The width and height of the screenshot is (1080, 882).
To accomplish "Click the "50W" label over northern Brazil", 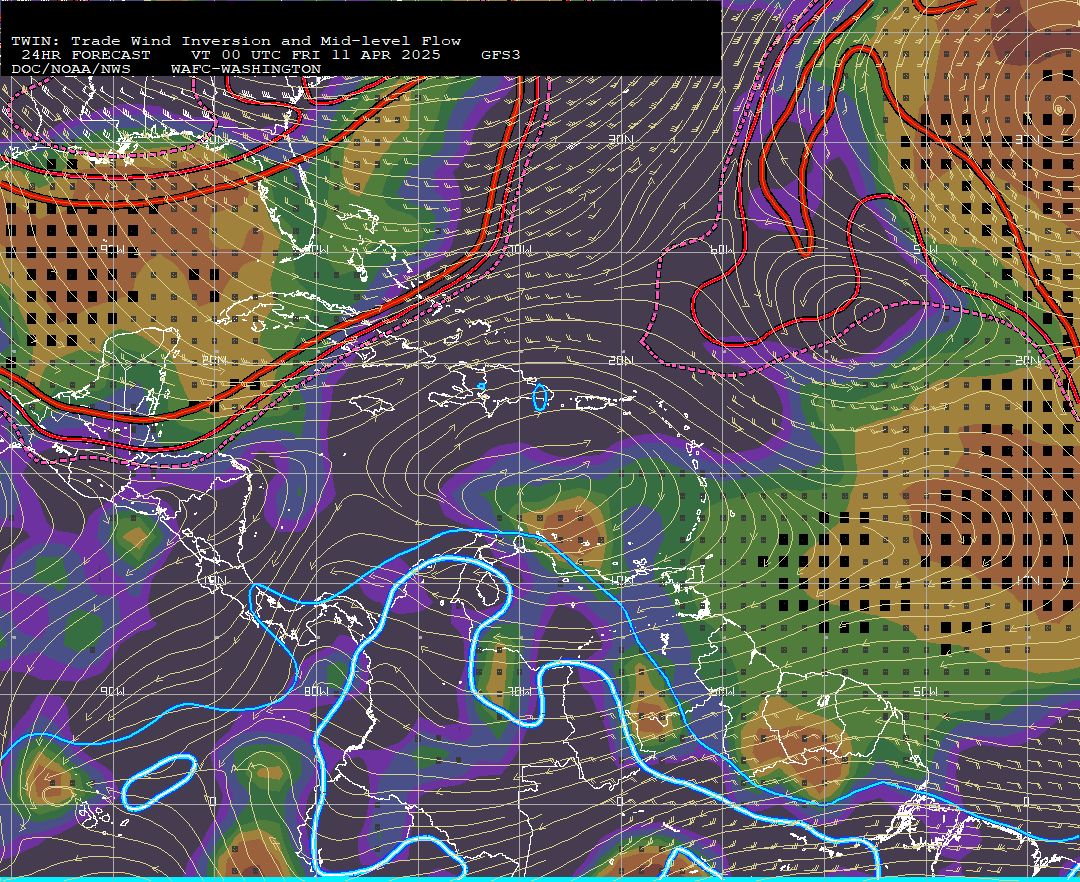I will click(x=925, y=691).
